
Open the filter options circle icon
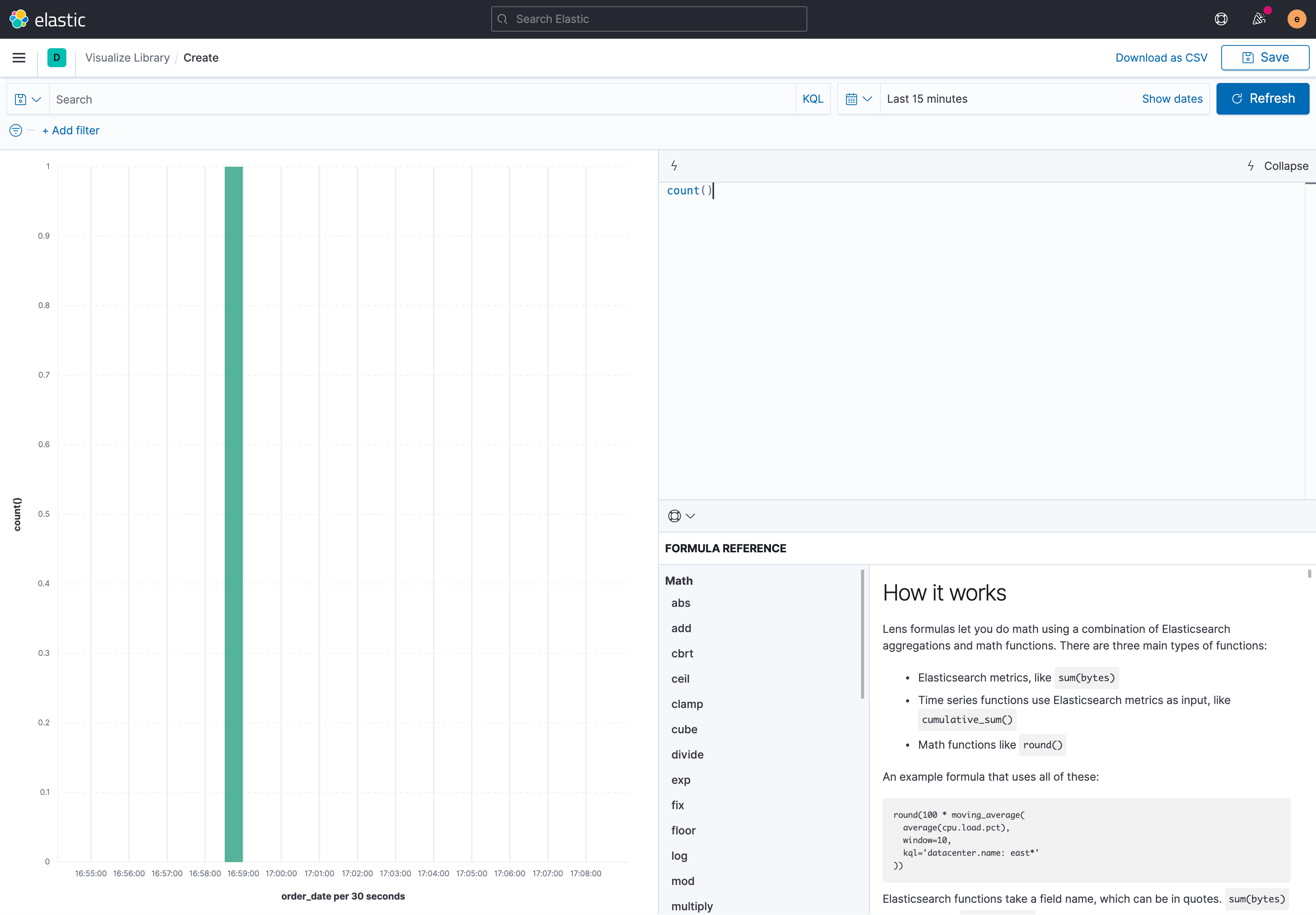tap(16, 130)
